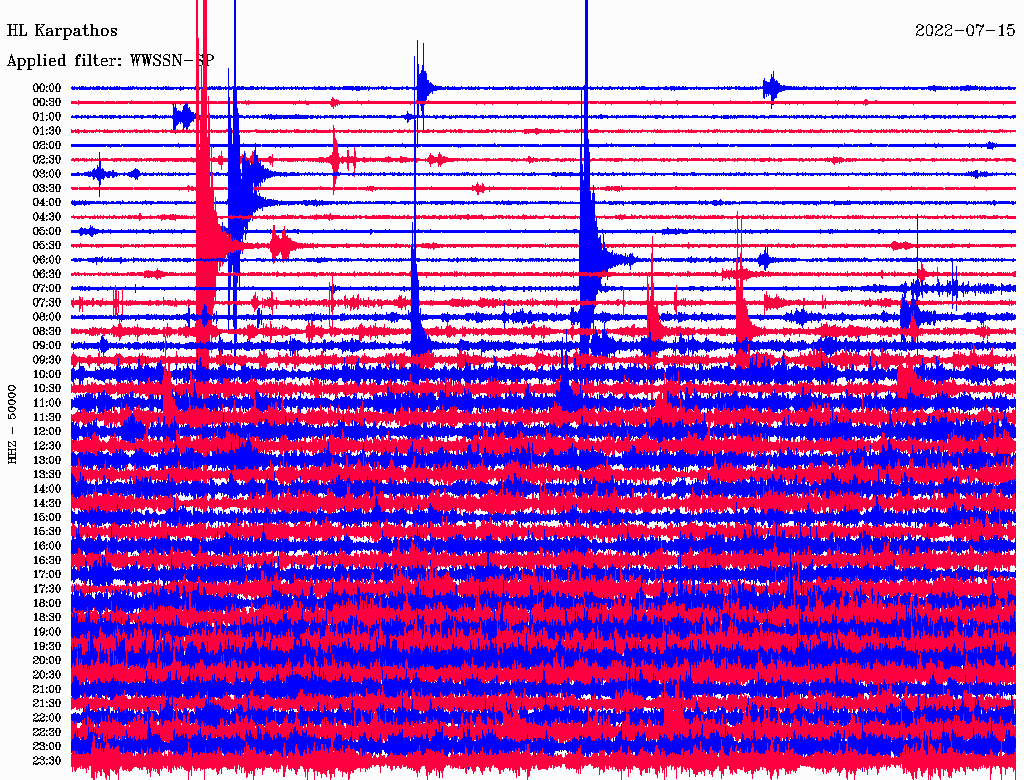Select the 04:30 time label
Screen dimensions: 1024x780
click(x=47, y=216)
